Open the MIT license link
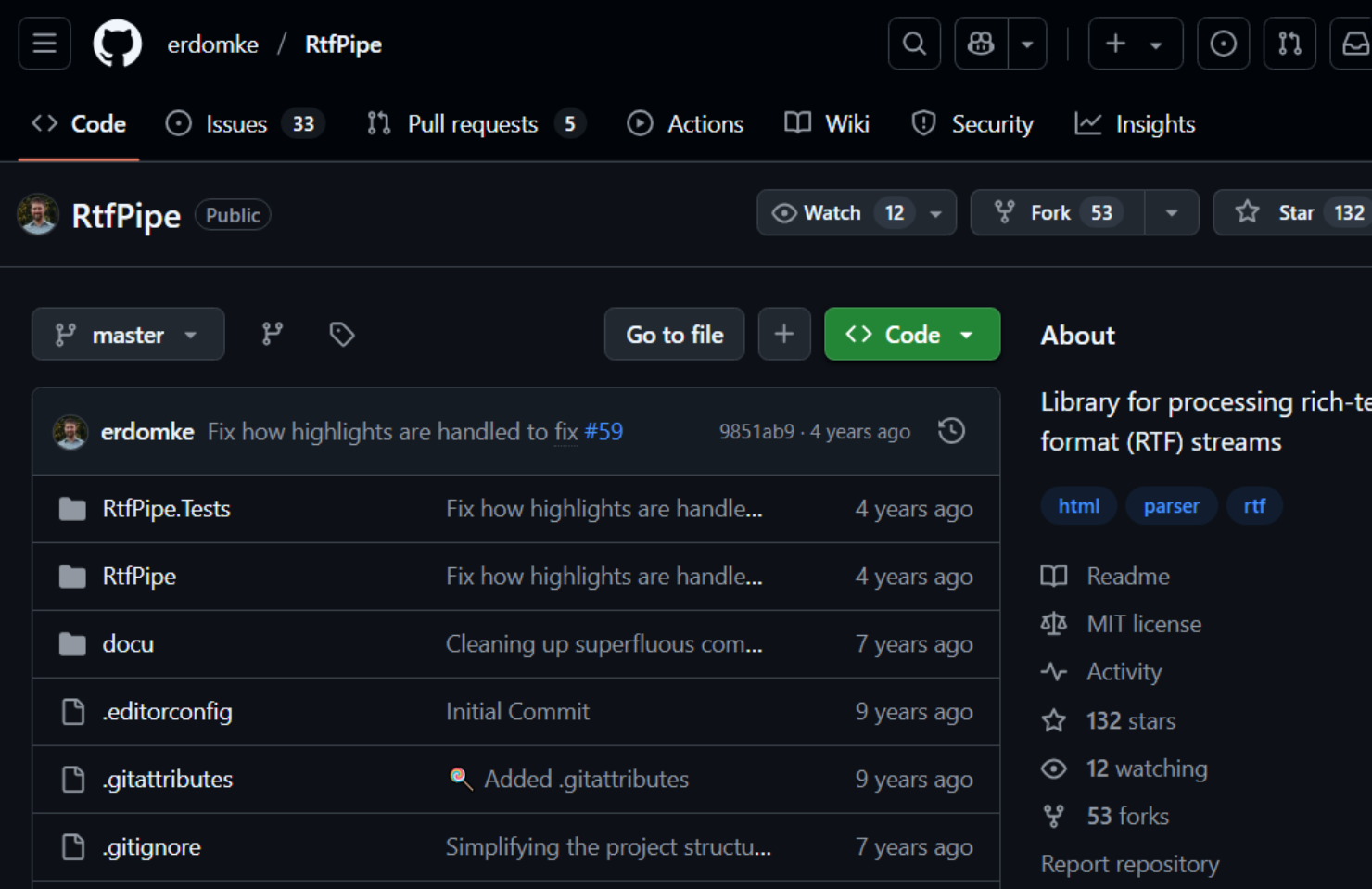 (x=1121, y=624)
